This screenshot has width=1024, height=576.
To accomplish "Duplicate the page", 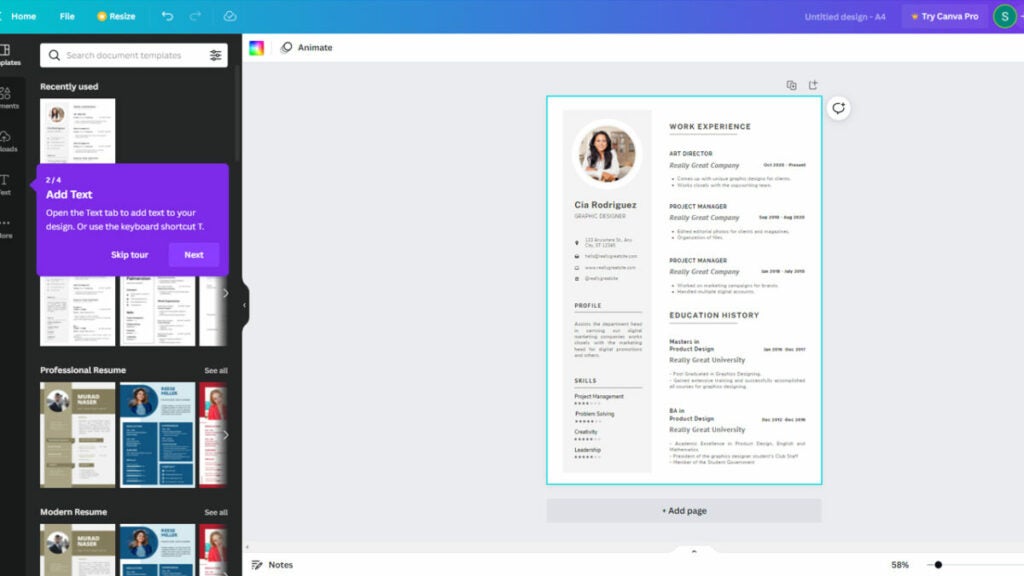I will [x=792, y=85].
